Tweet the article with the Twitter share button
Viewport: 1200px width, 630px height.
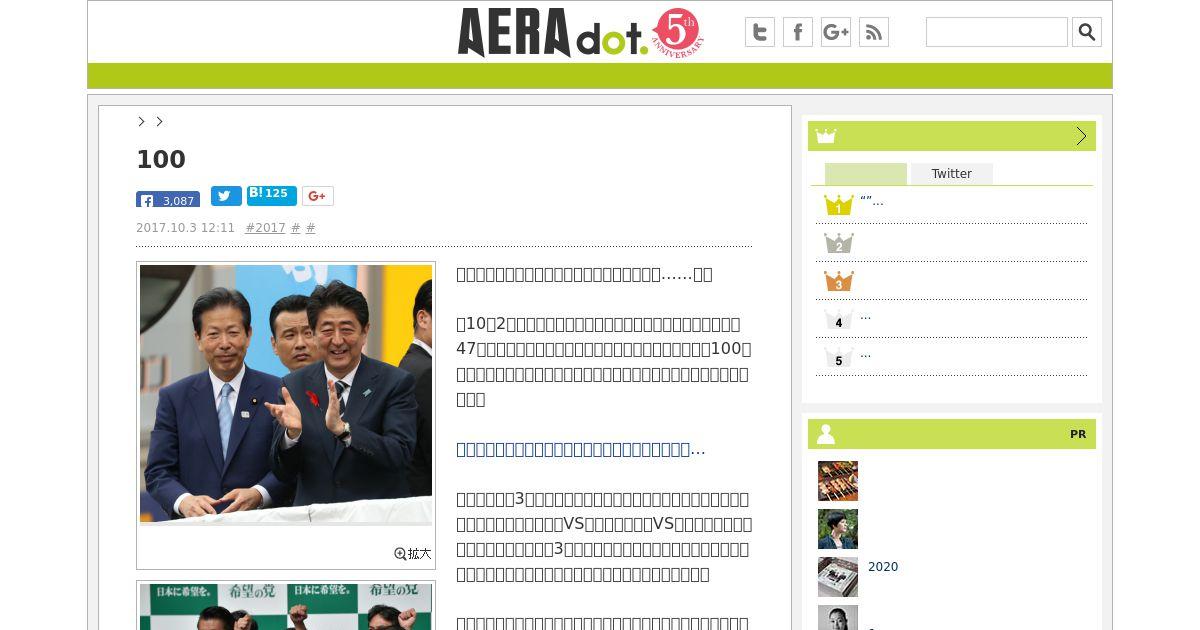click(x=226, y=196)
